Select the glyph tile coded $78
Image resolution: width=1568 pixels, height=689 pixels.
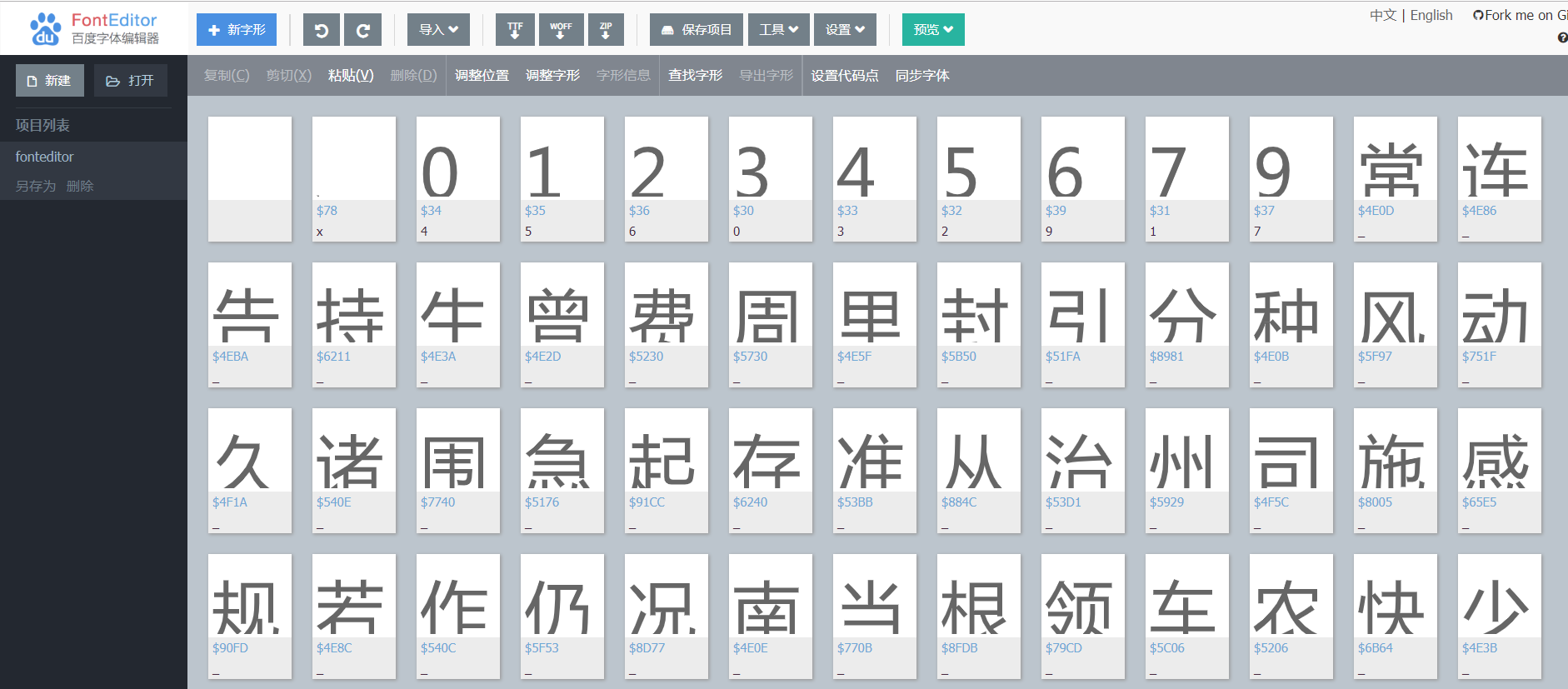(354, 179)
